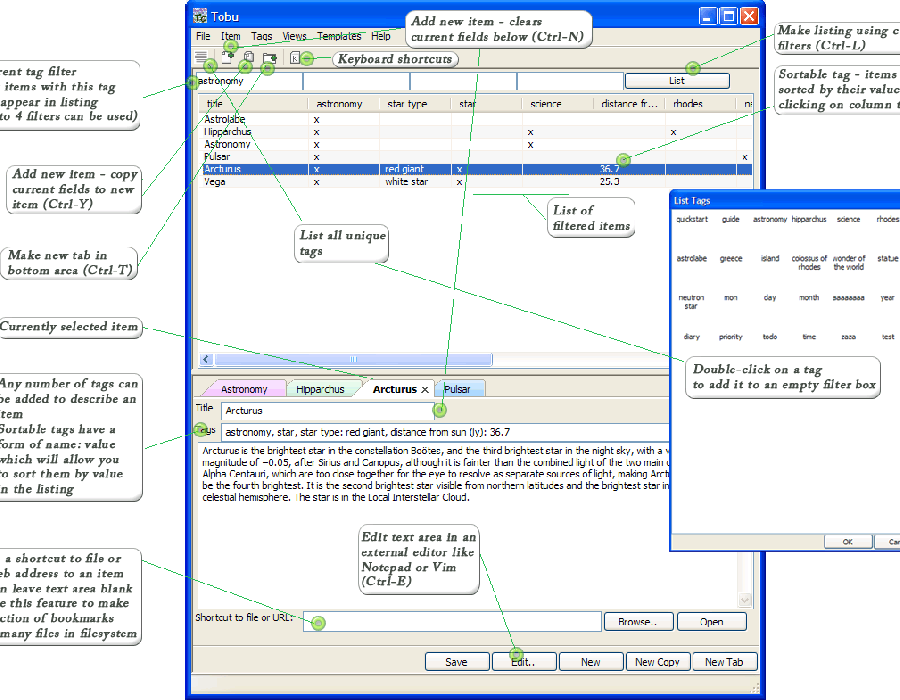This screenshot has width=900, height=700.
Task: Switch to the Astronomy tab
Action: [x=244, y=389]
